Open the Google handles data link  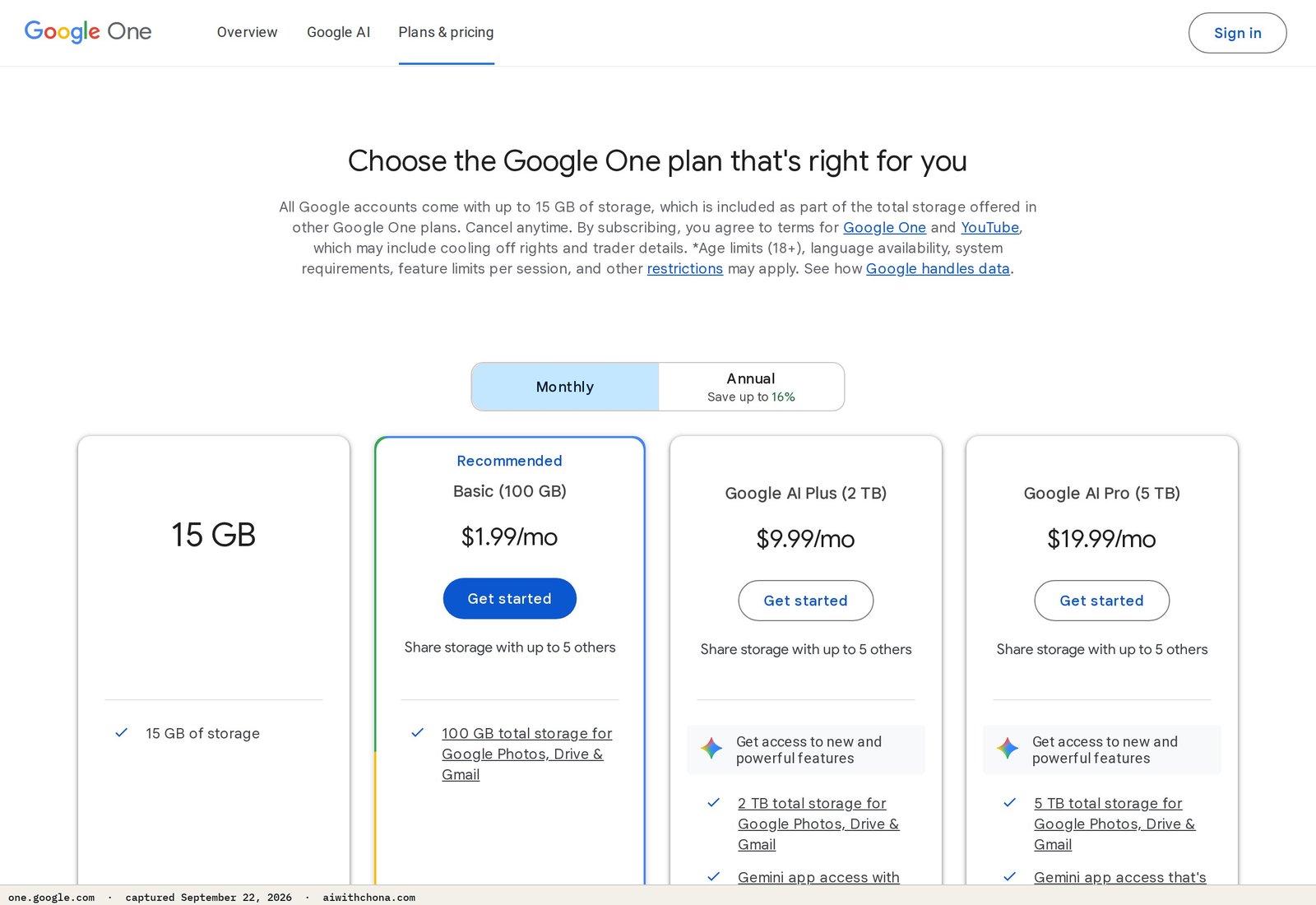[938, 268]
